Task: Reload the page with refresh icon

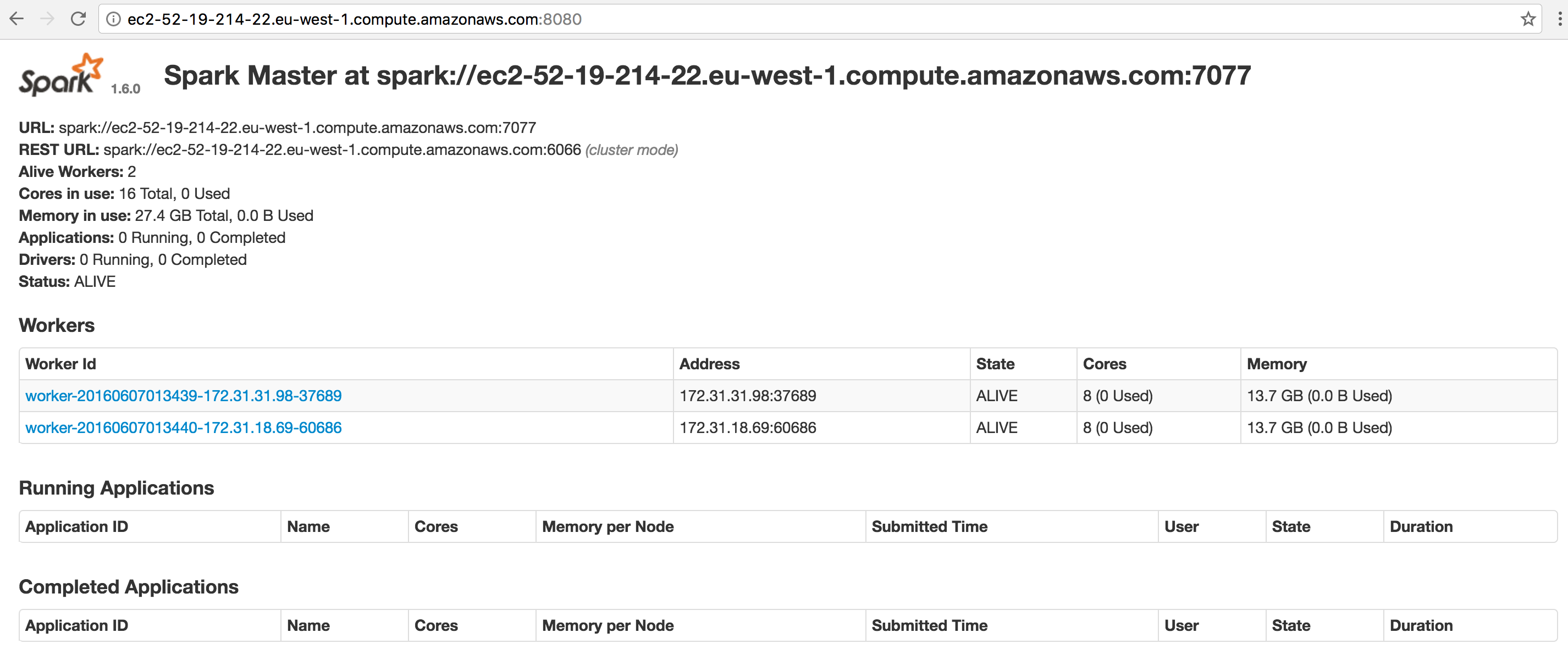Action: click(78, 19)
